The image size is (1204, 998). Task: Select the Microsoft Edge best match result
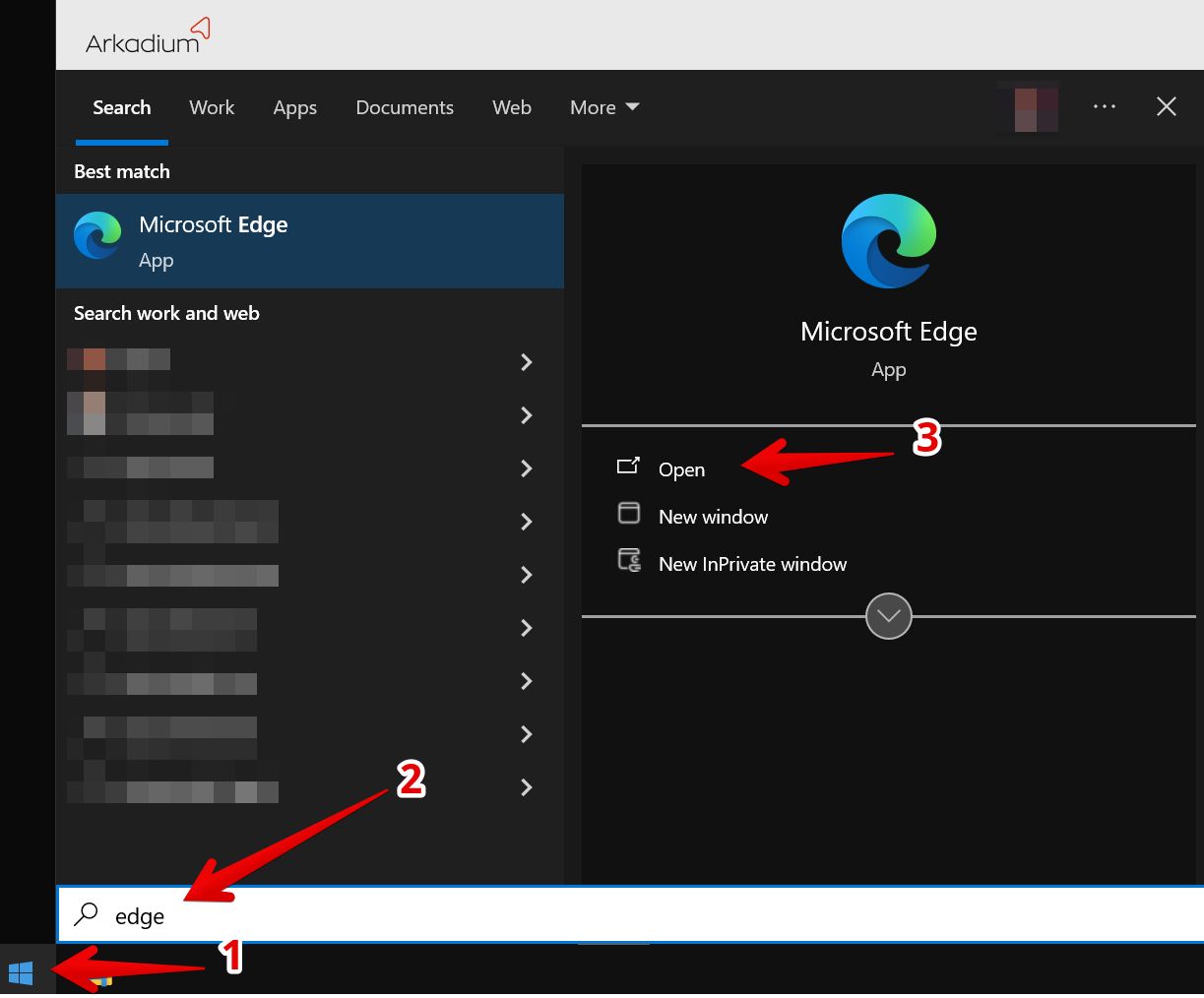click(310, 241)
